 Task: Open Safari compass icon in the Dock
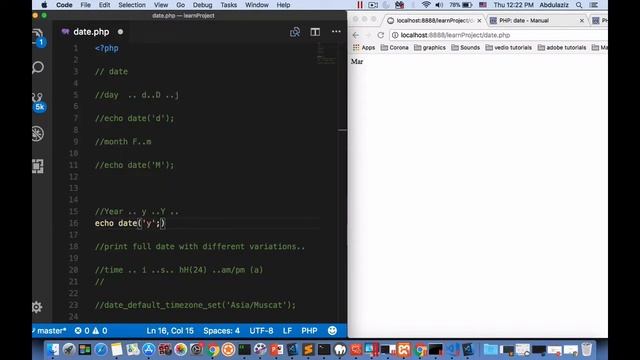[x=101, y=349]
